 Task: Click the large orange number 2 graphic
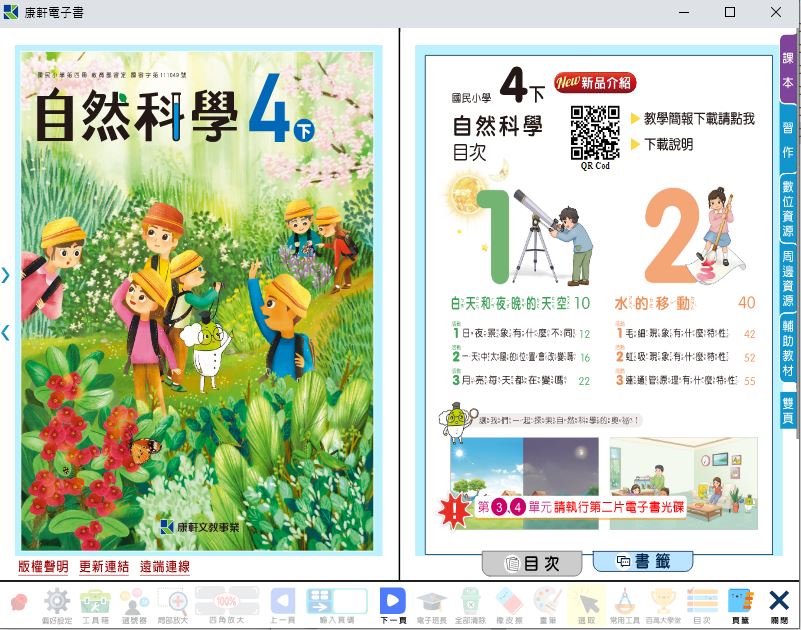(671, 236)
